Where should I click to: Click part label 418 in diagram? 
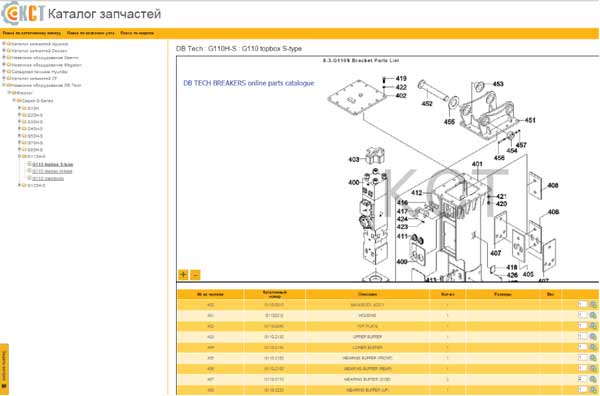coord(512,267)
